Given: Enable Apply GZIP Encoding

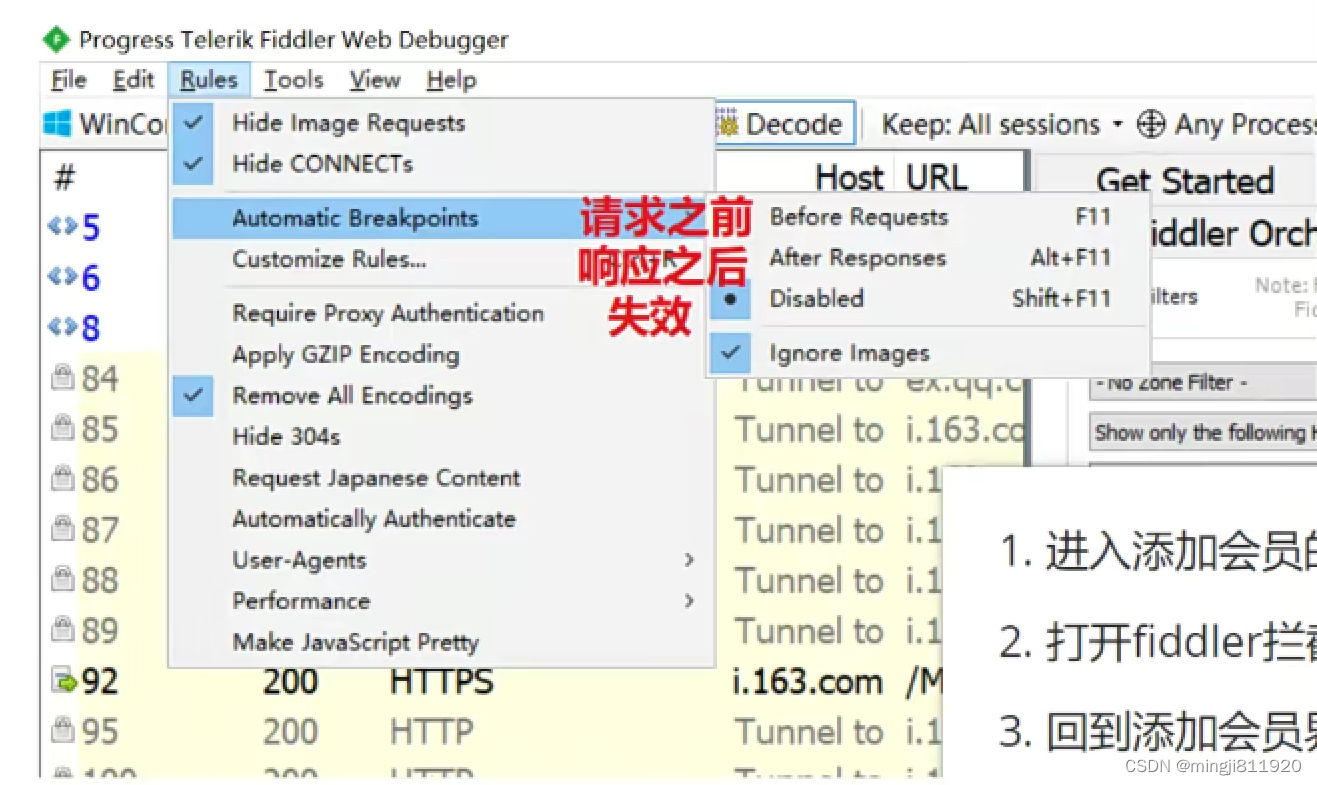Looking at the screenshot, I should click(x=441, y=354).
